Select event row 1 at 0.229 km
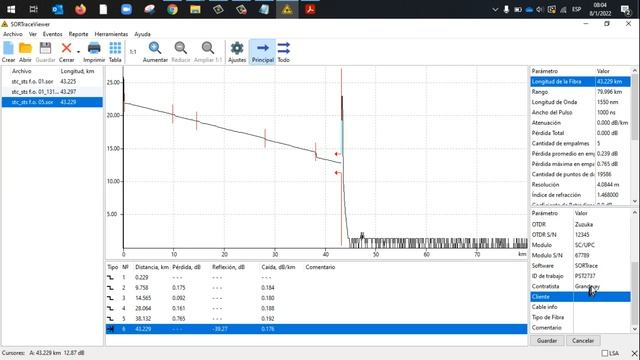640x360 pixels. (316, 278)
